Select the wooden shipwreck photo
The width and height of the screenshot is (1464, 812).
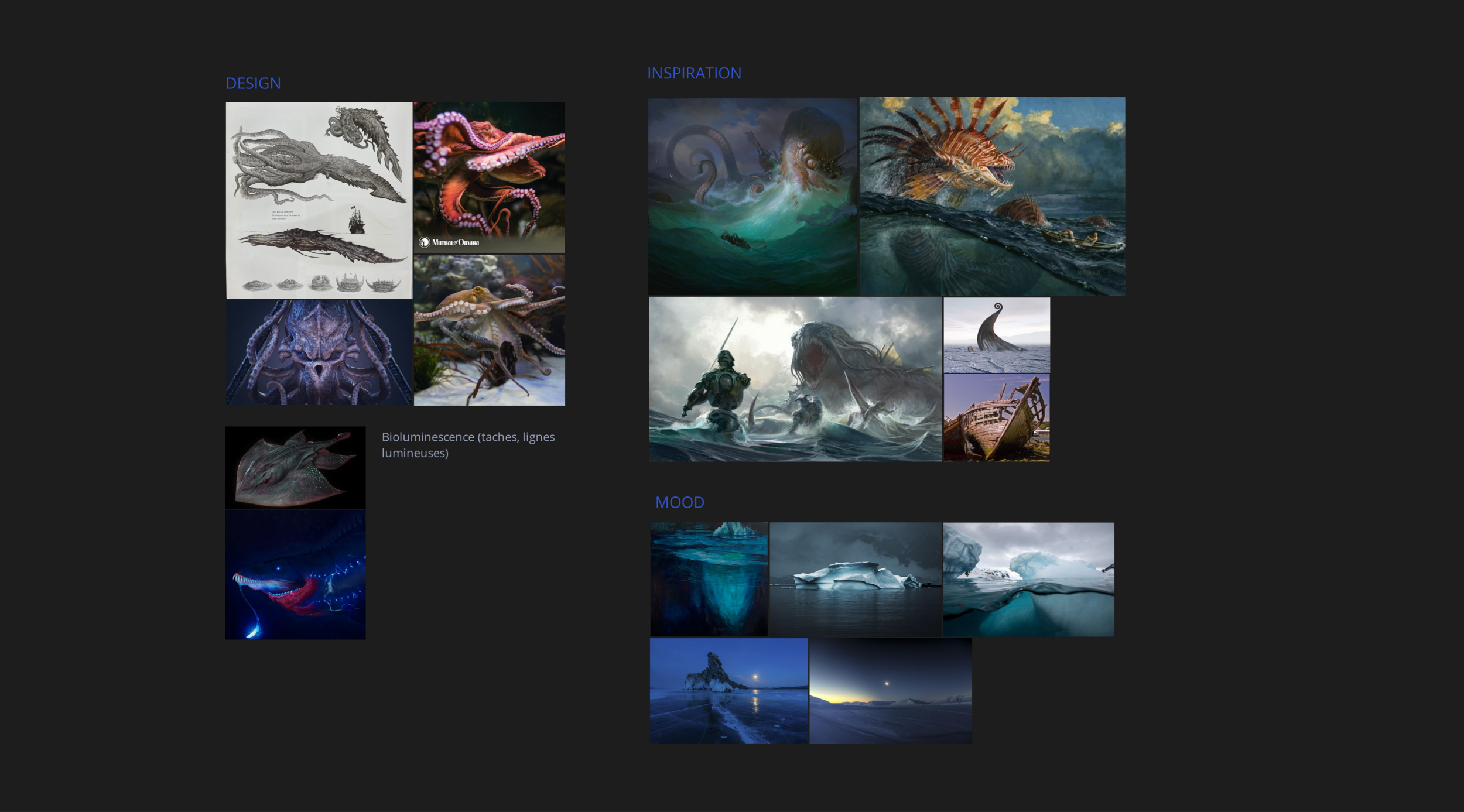996,418
